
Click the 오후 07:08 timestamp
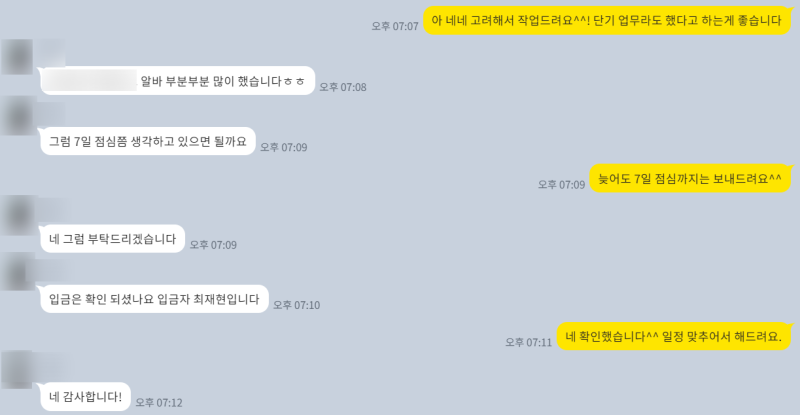tap(343, 87)
